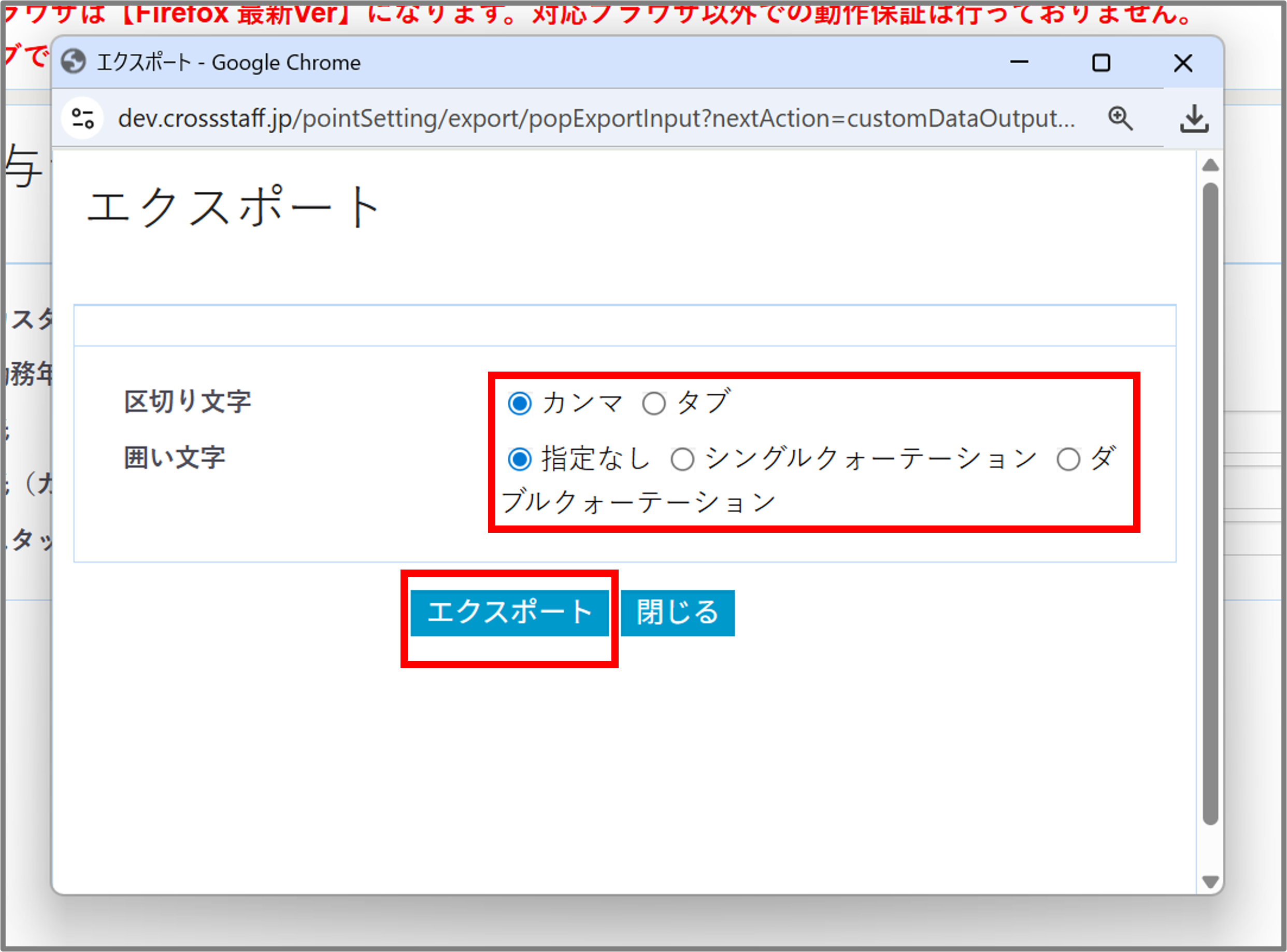Open the downloads icon in Chrome toolbar
Image resolution: width=1287 pixels, height=952 pixels.
click(x=1194, y=119)
